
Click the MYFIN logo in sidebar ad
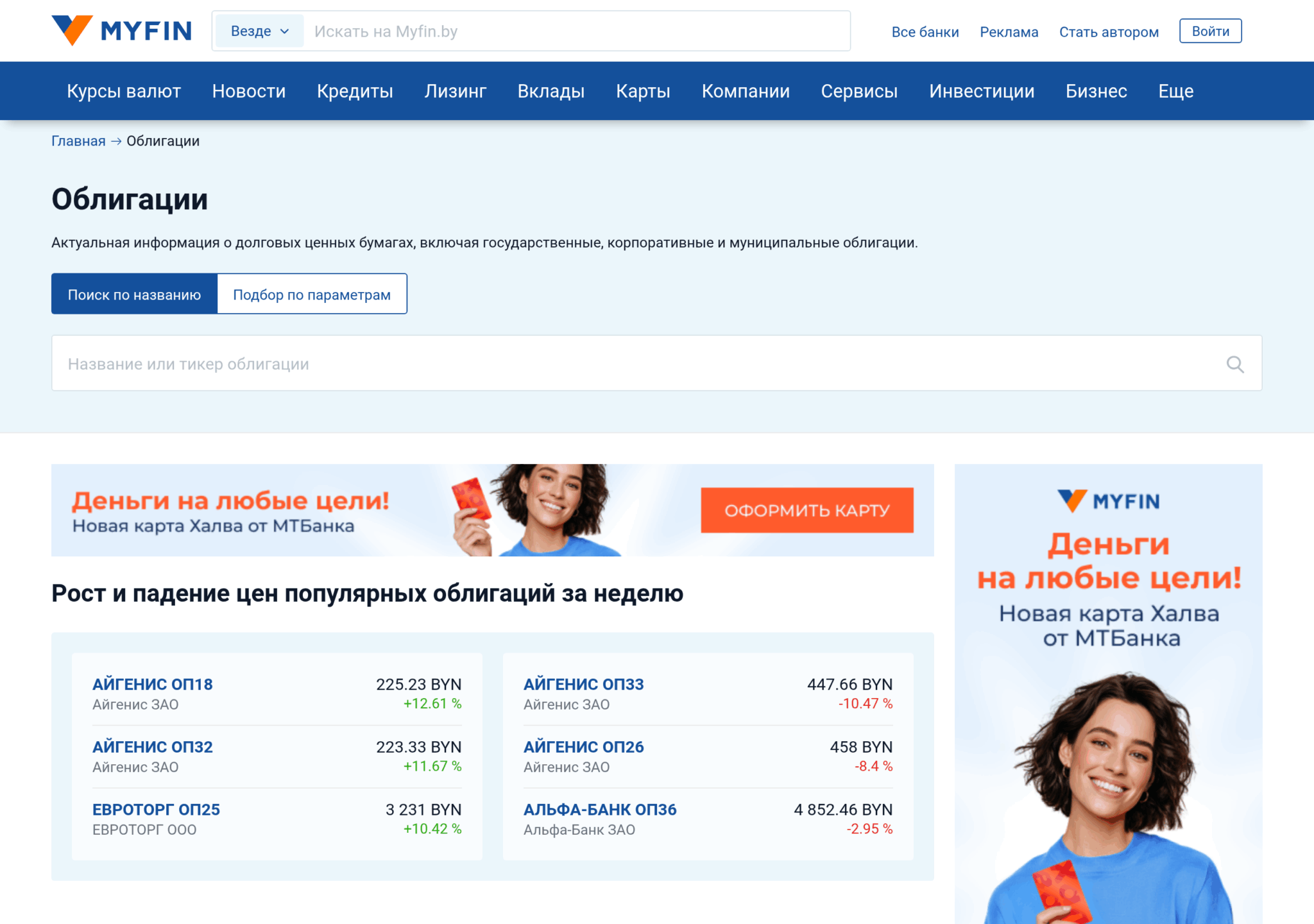(x=1108, y=501)
